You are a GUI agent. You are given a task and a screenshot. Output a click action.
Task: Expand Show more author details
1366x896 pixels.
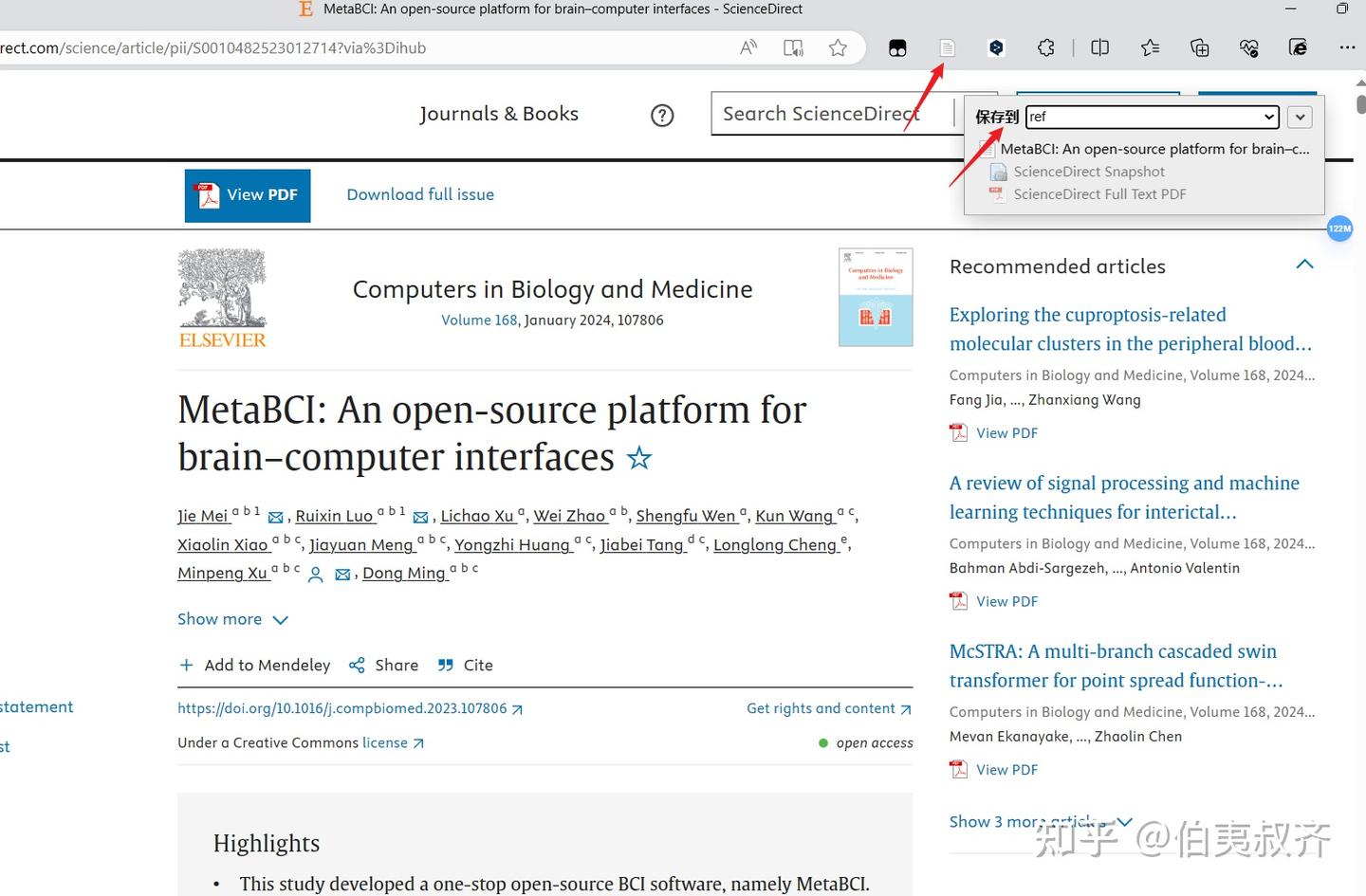click(x=232, y=619)
